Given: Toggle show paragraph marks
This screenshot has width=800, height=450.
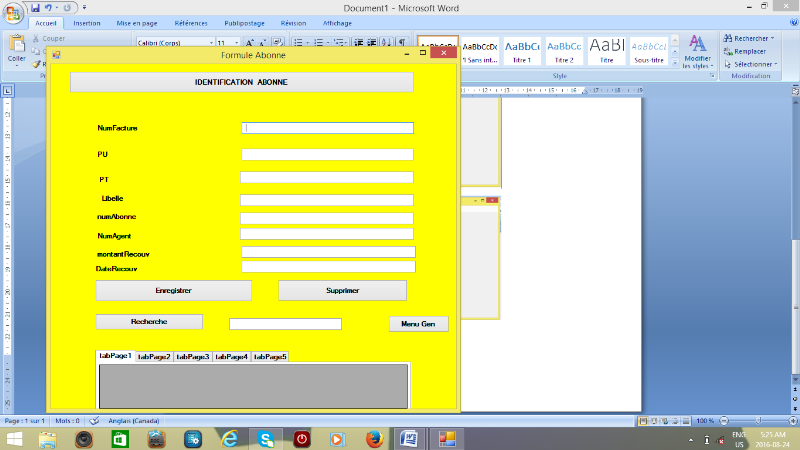Looking at the screenshot, I should (402, 42).
